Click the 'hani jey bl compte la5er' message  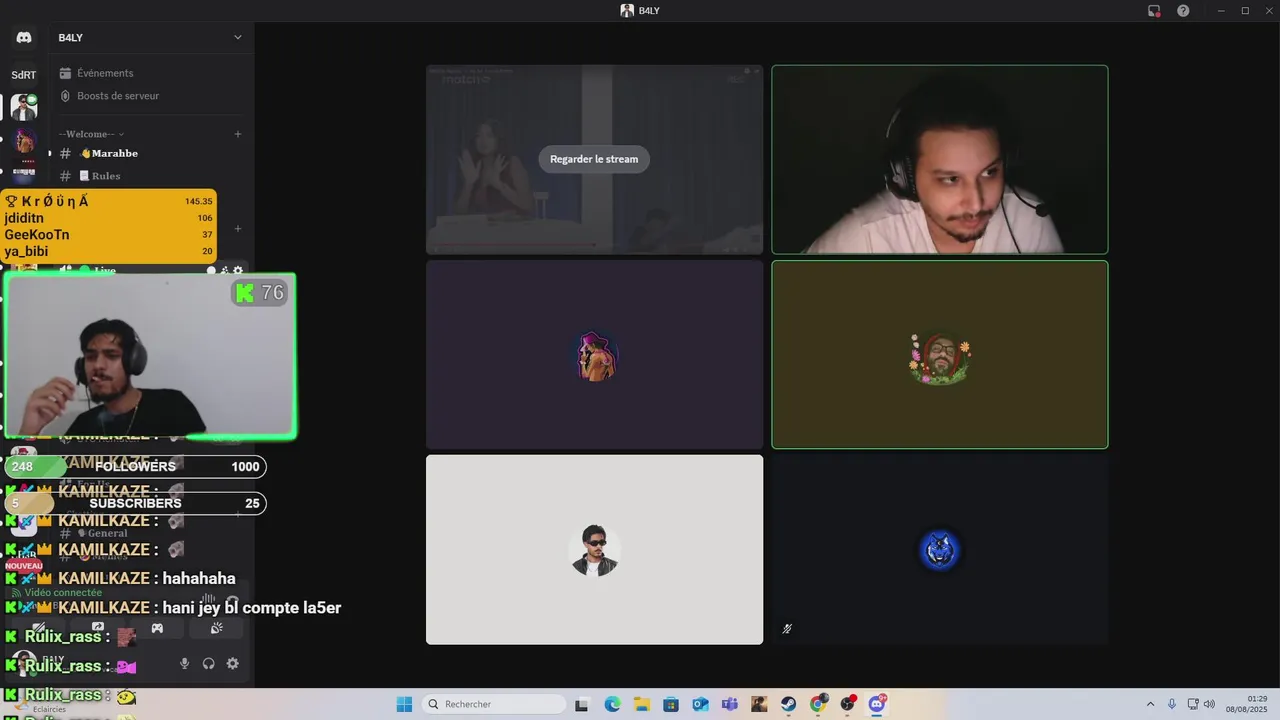click(x=252, y=608)
